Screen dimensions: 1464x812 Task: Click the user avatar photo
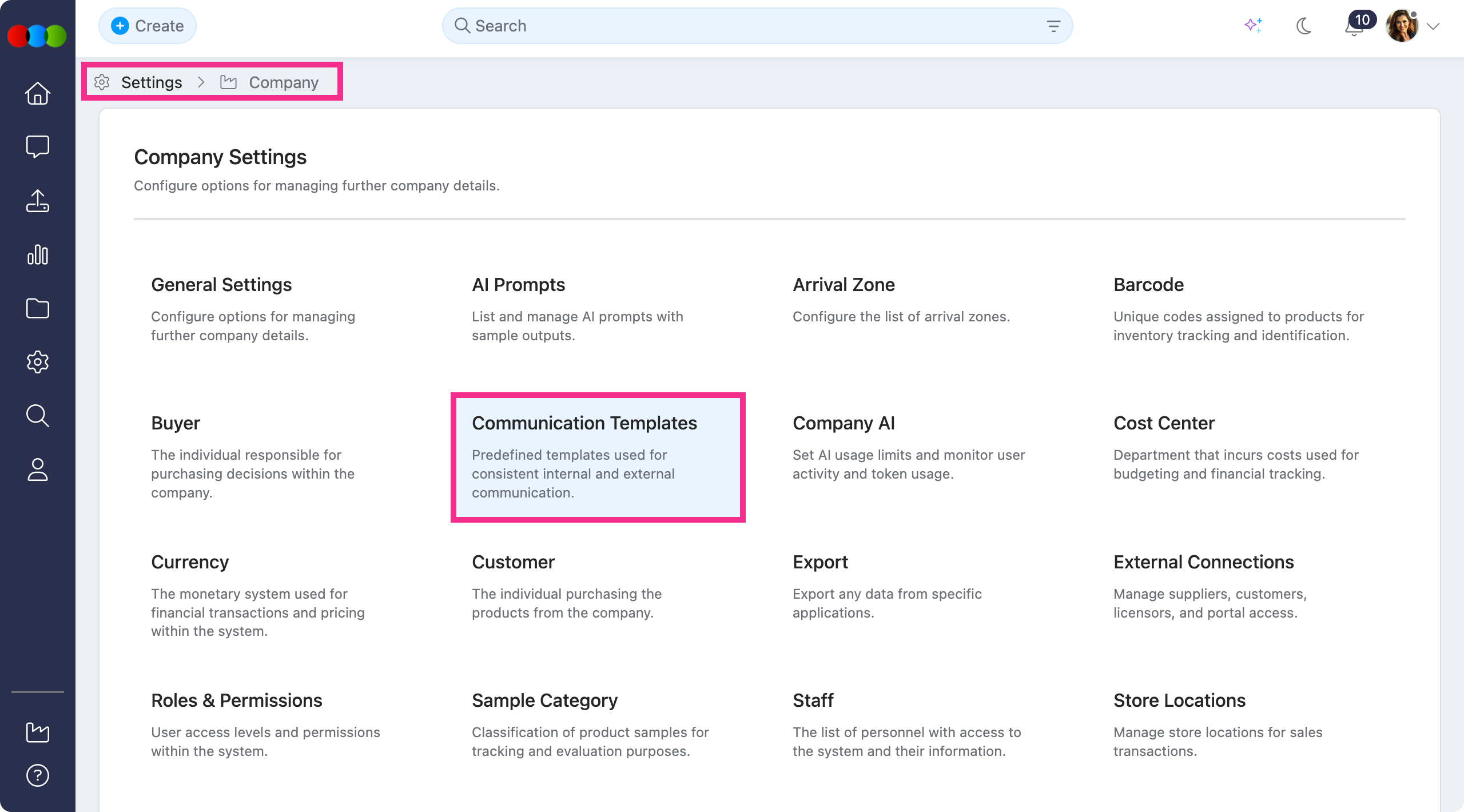[x=1402, y=26]
